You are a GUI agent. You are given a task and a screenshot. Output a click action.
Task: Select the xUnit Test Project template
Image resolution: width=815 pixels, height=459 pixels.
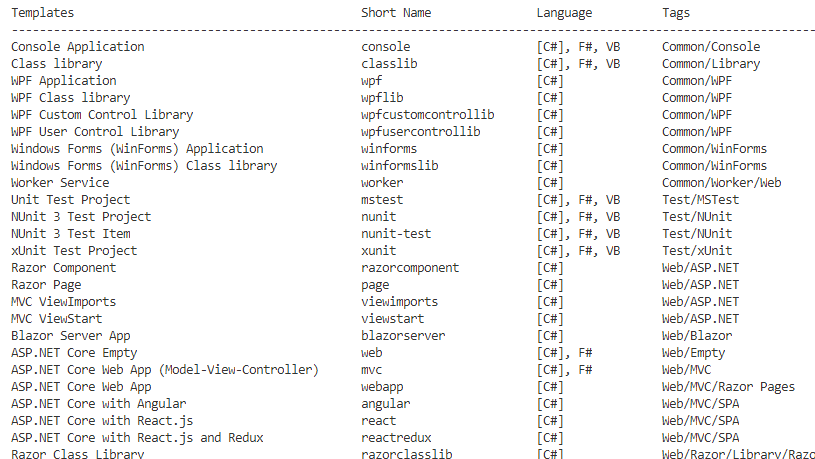click(74, 251)
